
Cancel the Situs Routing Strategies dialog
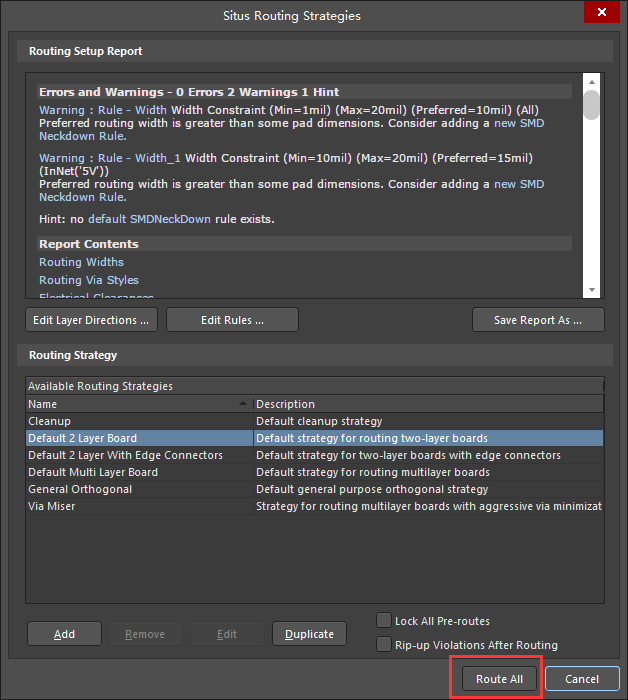point(582,679)
